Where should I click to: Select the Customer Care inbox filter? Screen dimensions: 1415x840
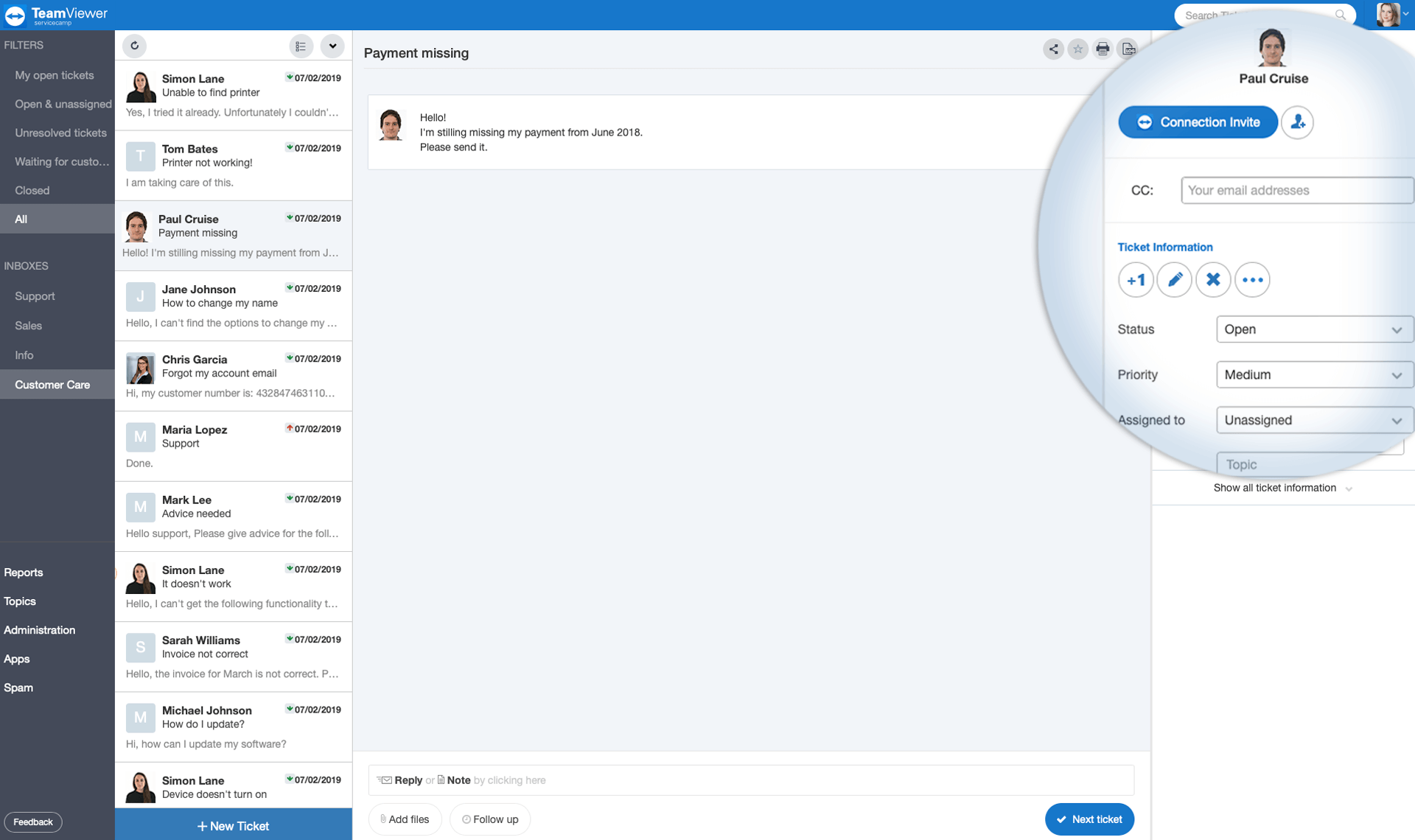tap(53, 384)
